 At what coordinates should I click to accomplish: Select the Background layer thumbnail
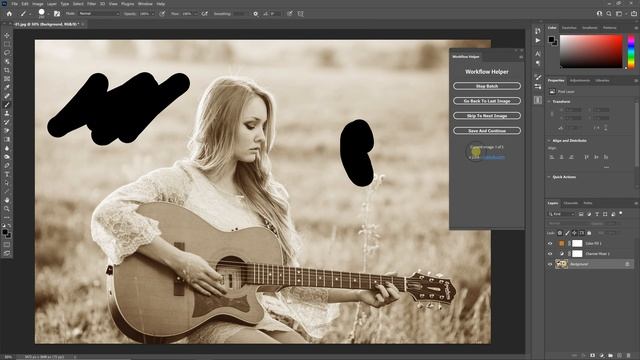562,264
